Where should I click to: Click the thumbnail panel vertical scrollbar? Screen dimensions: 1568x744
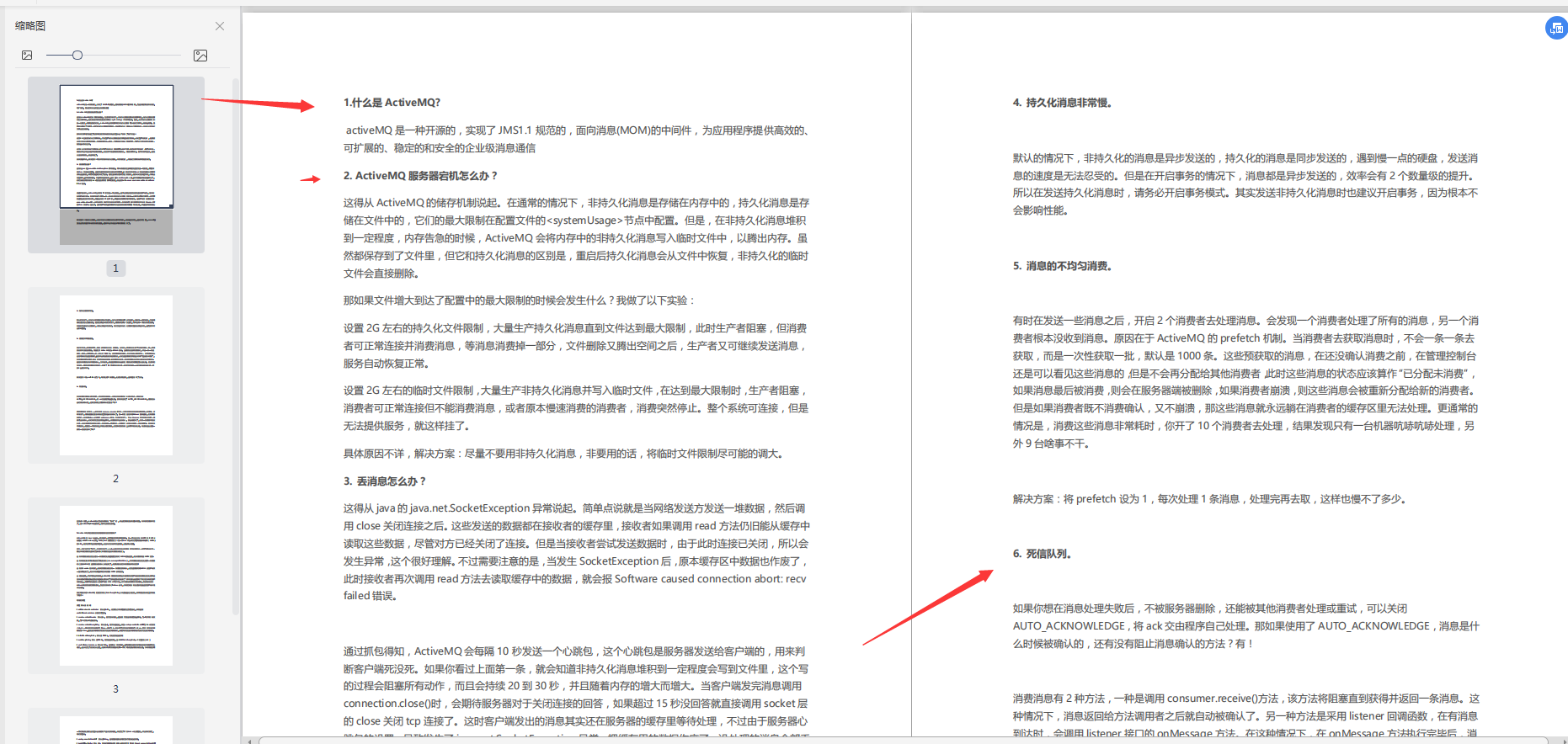(236, 345)
